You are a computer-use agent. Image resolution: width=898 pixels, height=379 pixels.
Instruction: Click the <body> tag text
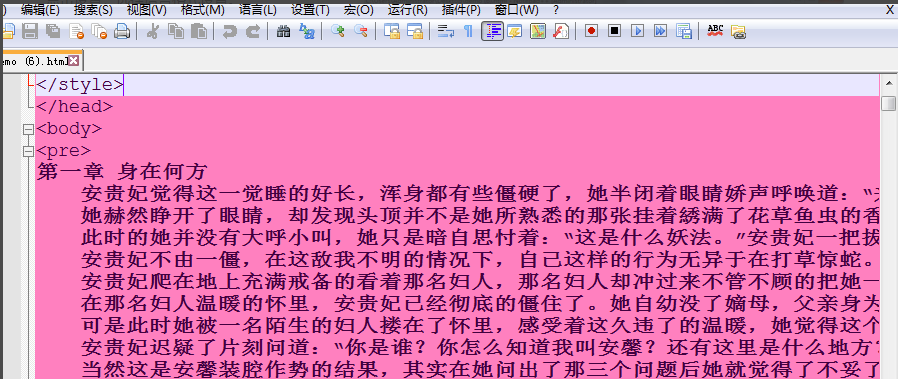(x=69, y=129)
